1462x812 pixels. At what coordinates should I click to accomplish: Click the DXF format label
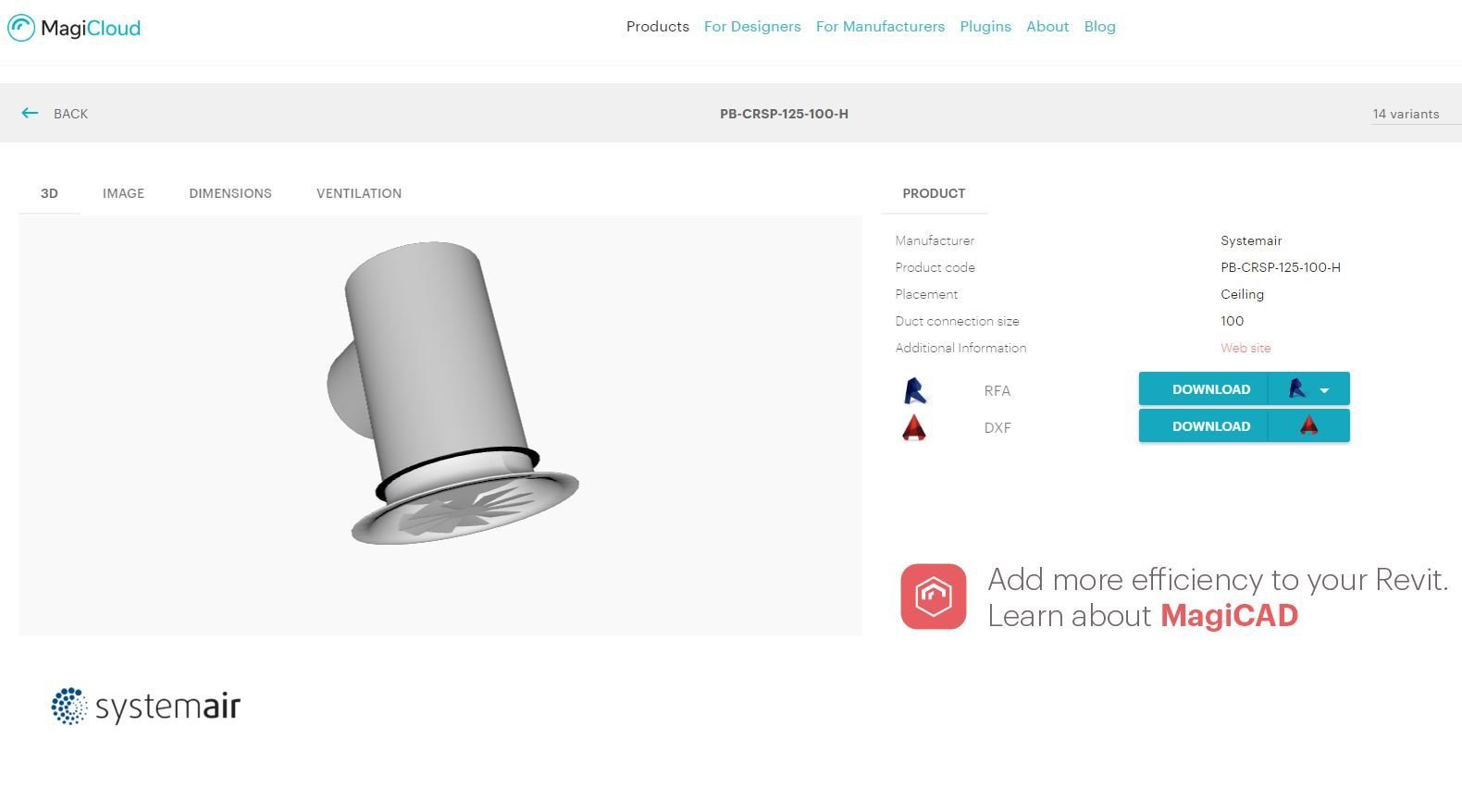click(x=997, y=427)
